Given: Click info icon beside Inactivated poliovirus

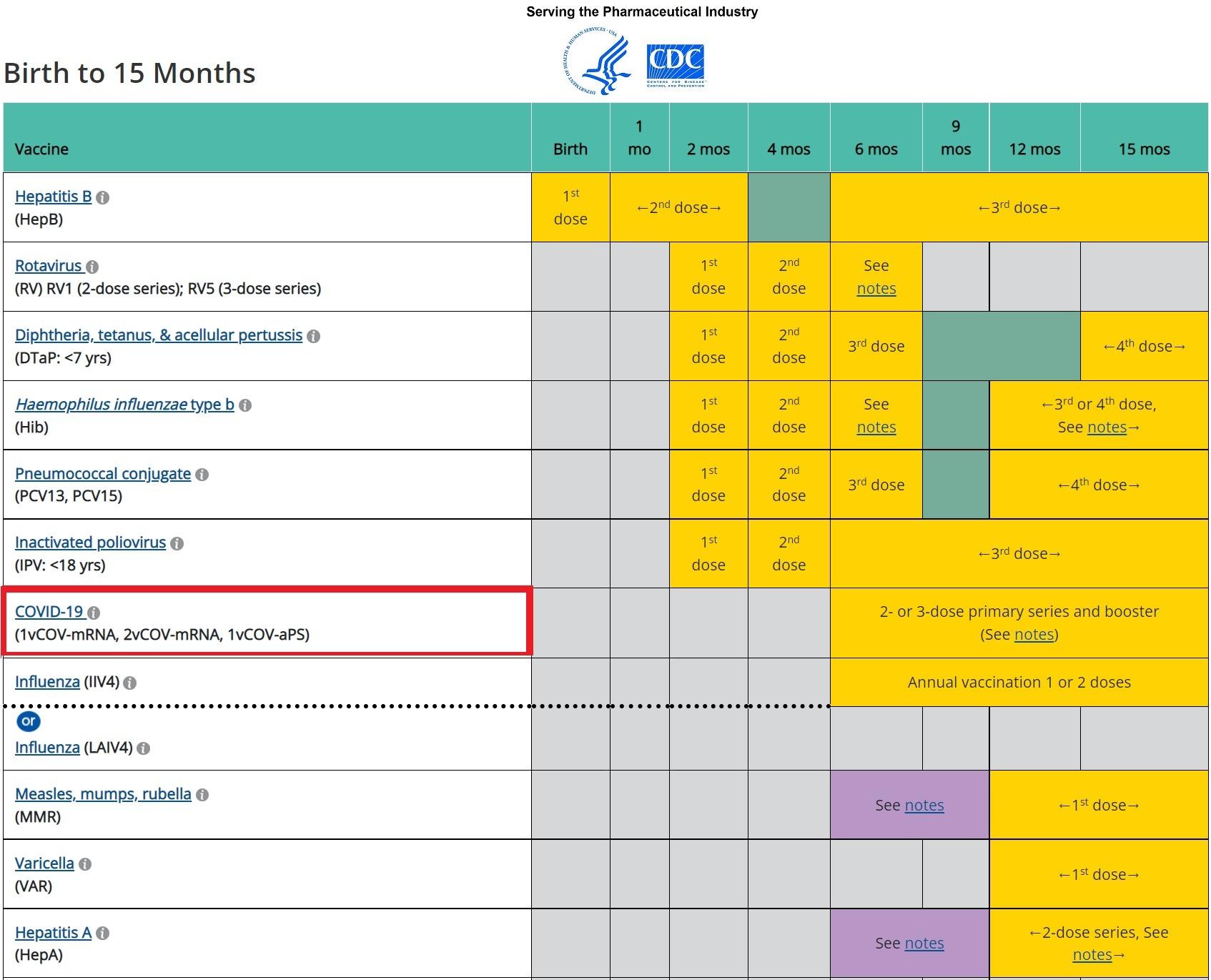Looking at the screenshot, I should click(177, 543).
